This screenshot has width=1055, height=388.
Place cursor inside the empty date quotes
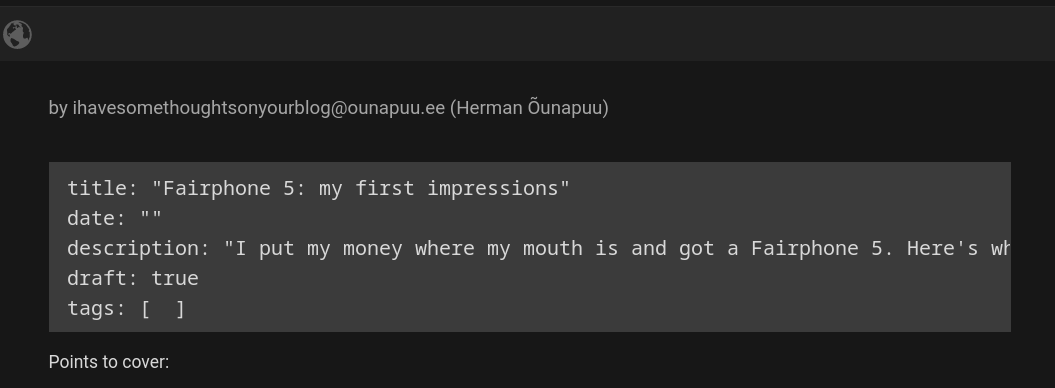151,217
